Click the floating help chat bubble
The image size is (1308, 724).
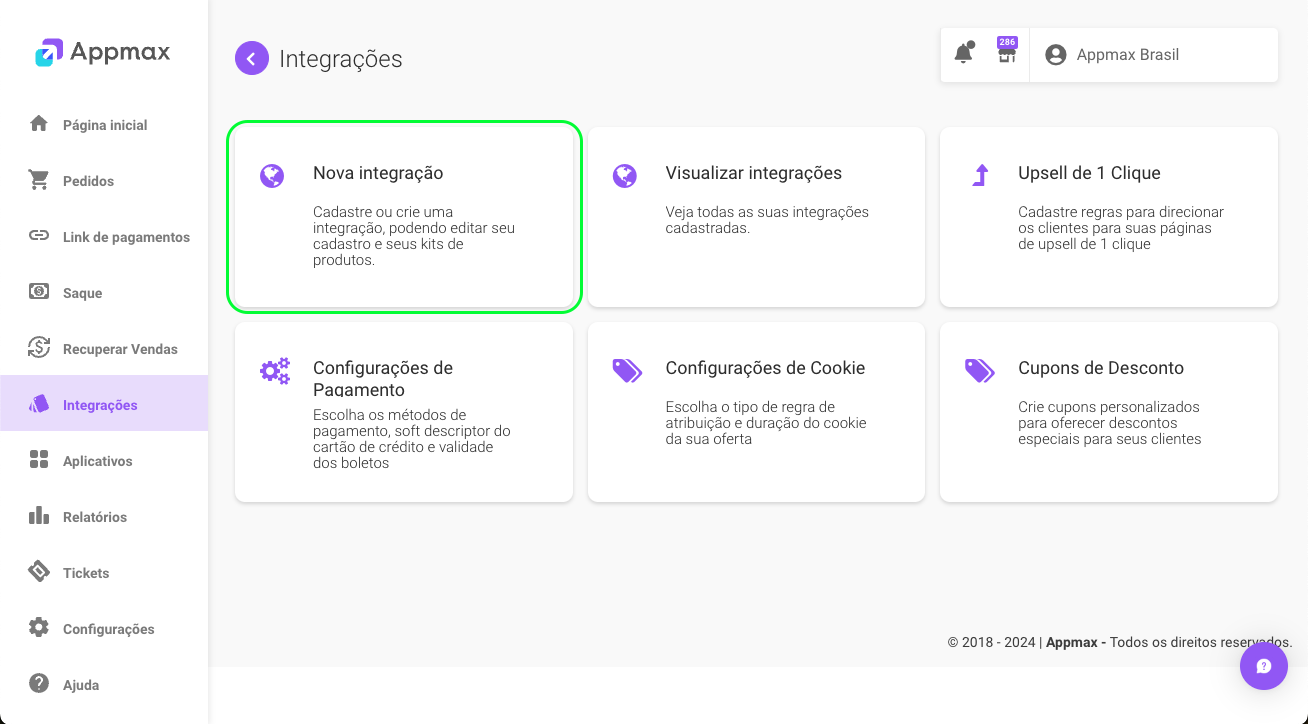click(1263, 665)
